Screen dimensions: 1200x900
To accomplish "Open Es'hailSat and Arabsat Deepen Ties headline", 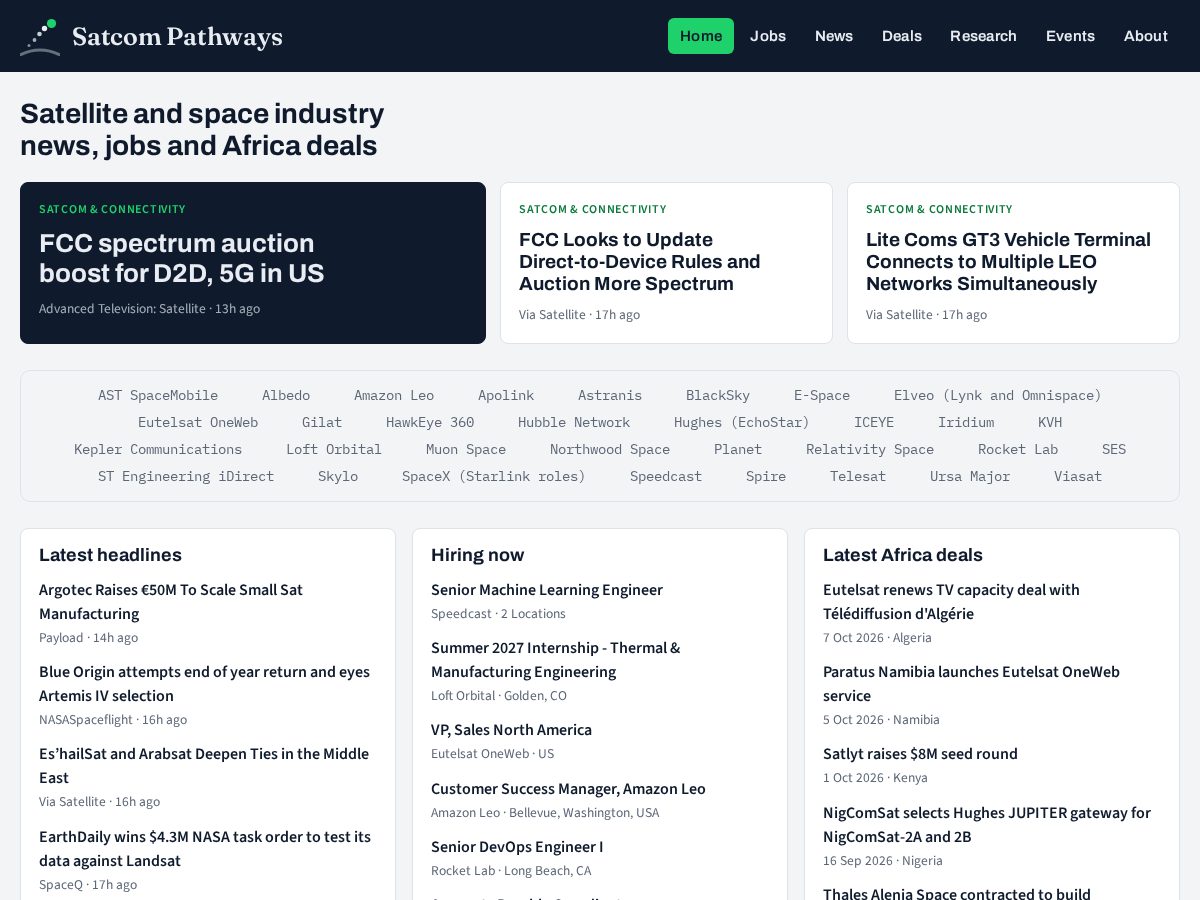I will tap(204, 766).
